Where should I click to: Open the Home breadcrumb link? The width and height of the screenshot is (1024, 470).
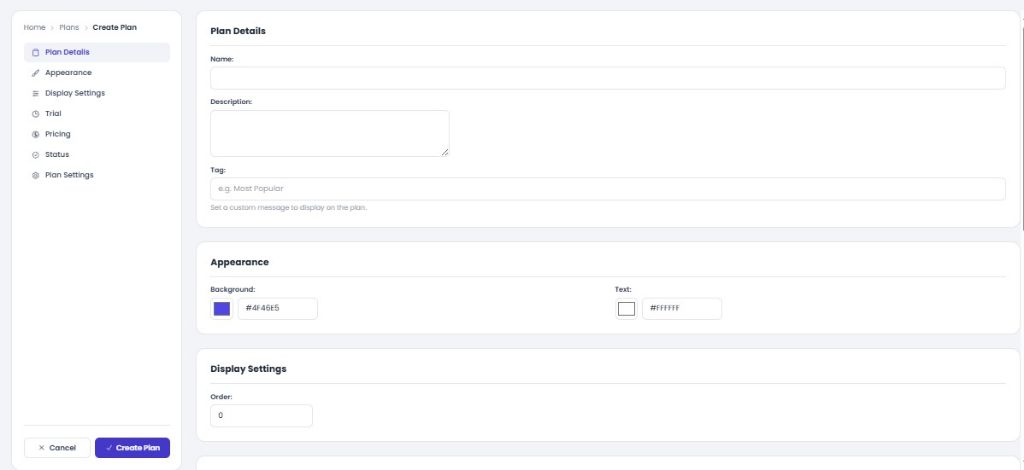click(35, 27)
